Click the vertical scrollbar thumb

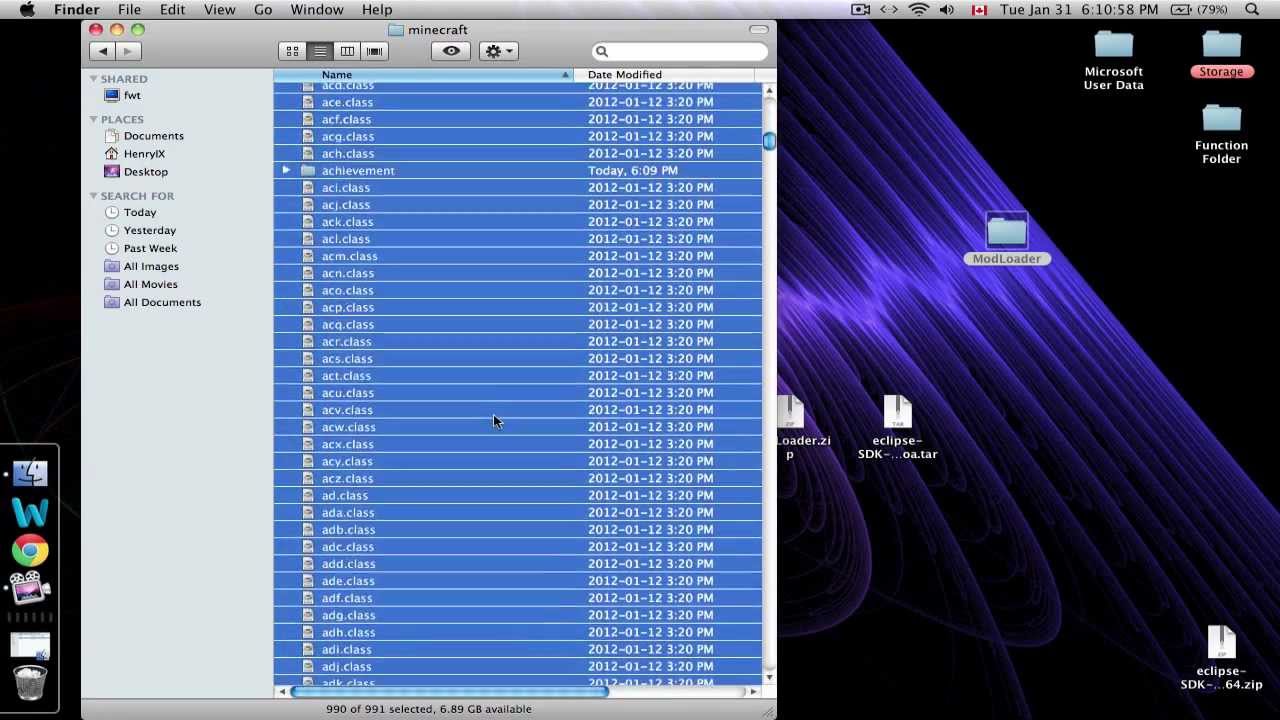tap(769, 141)
